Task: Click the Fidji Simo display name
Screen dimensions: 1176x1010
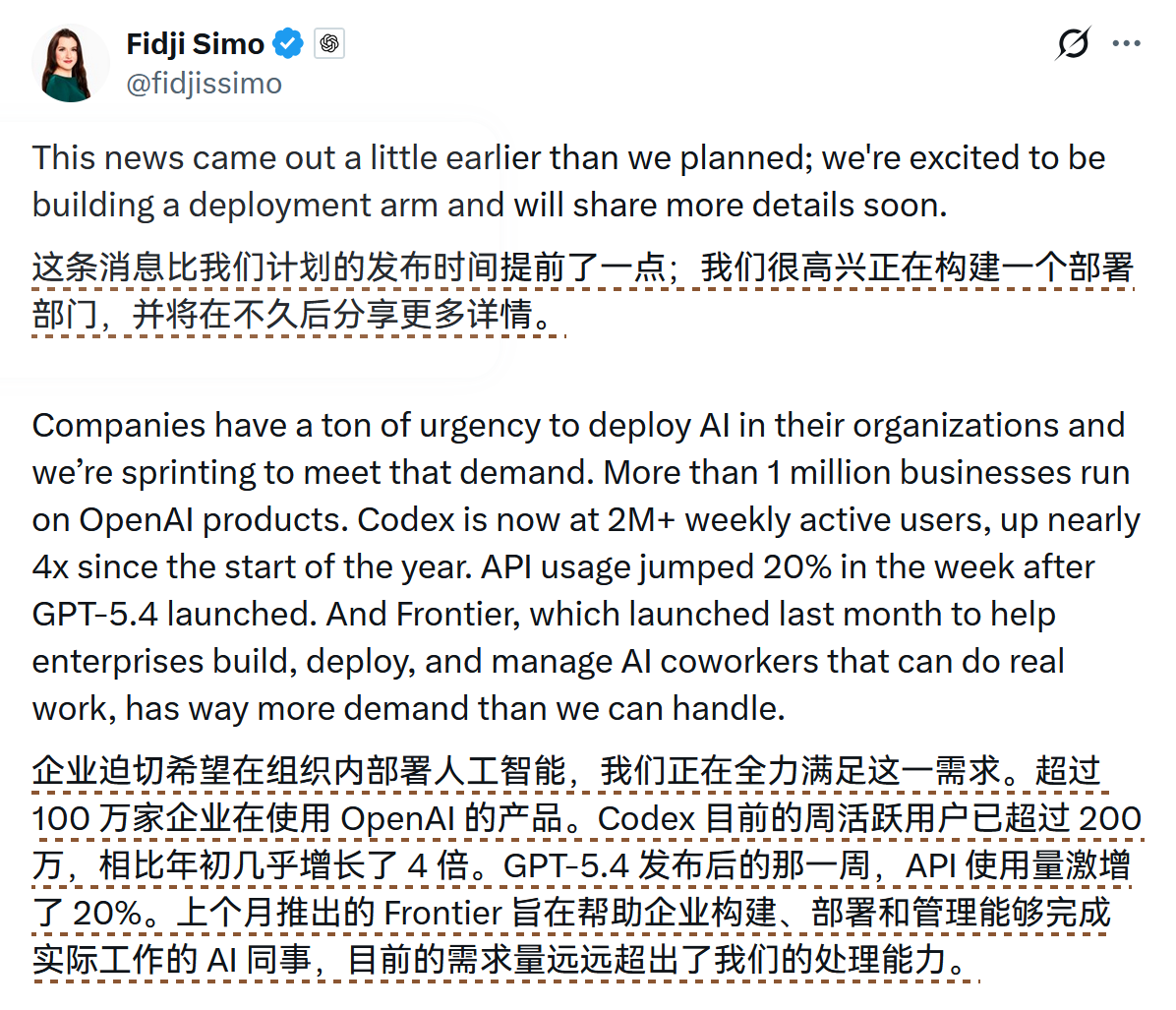Action: (195, 43)
